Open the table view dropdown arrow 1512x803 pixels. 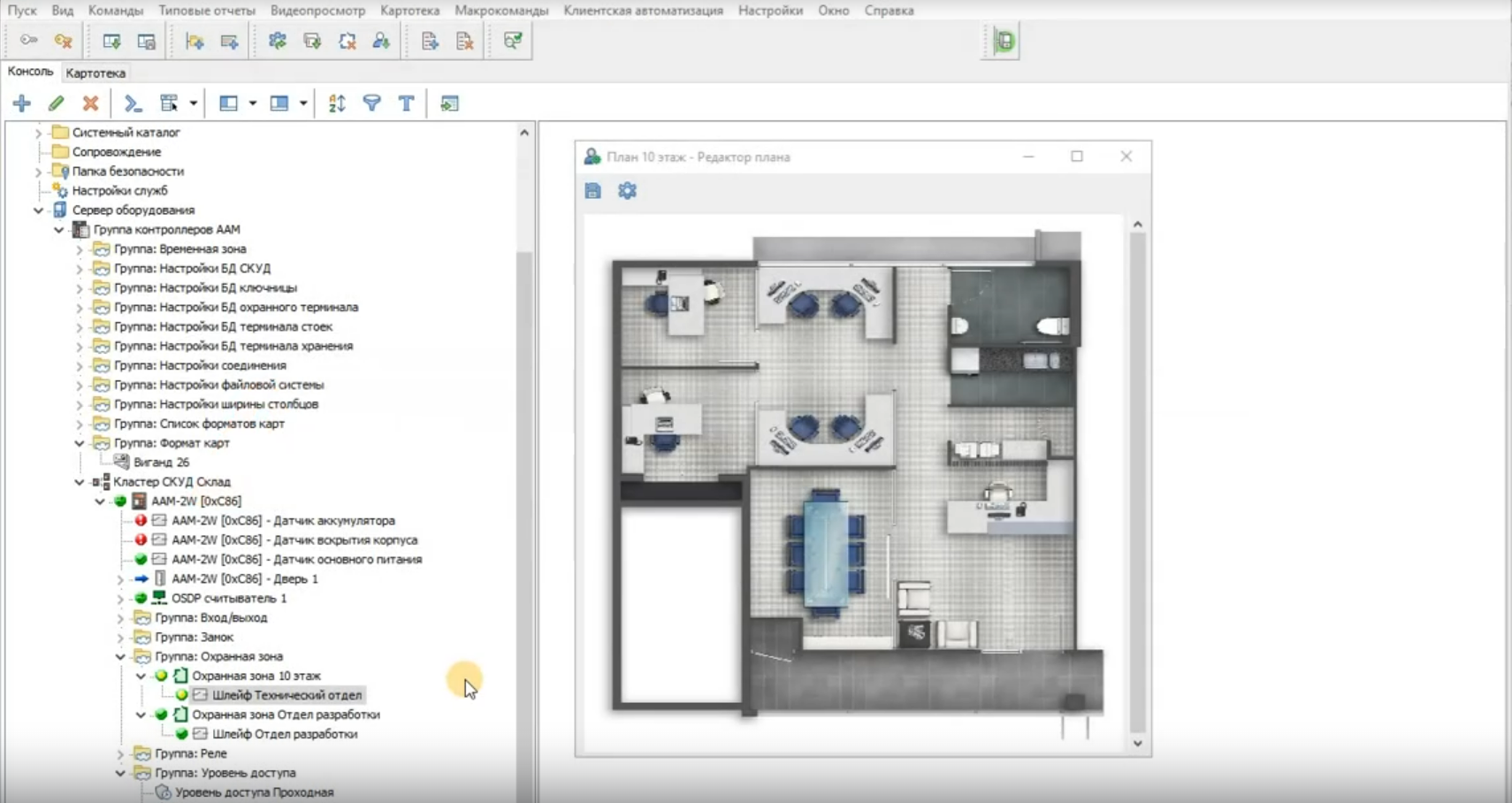193,103
